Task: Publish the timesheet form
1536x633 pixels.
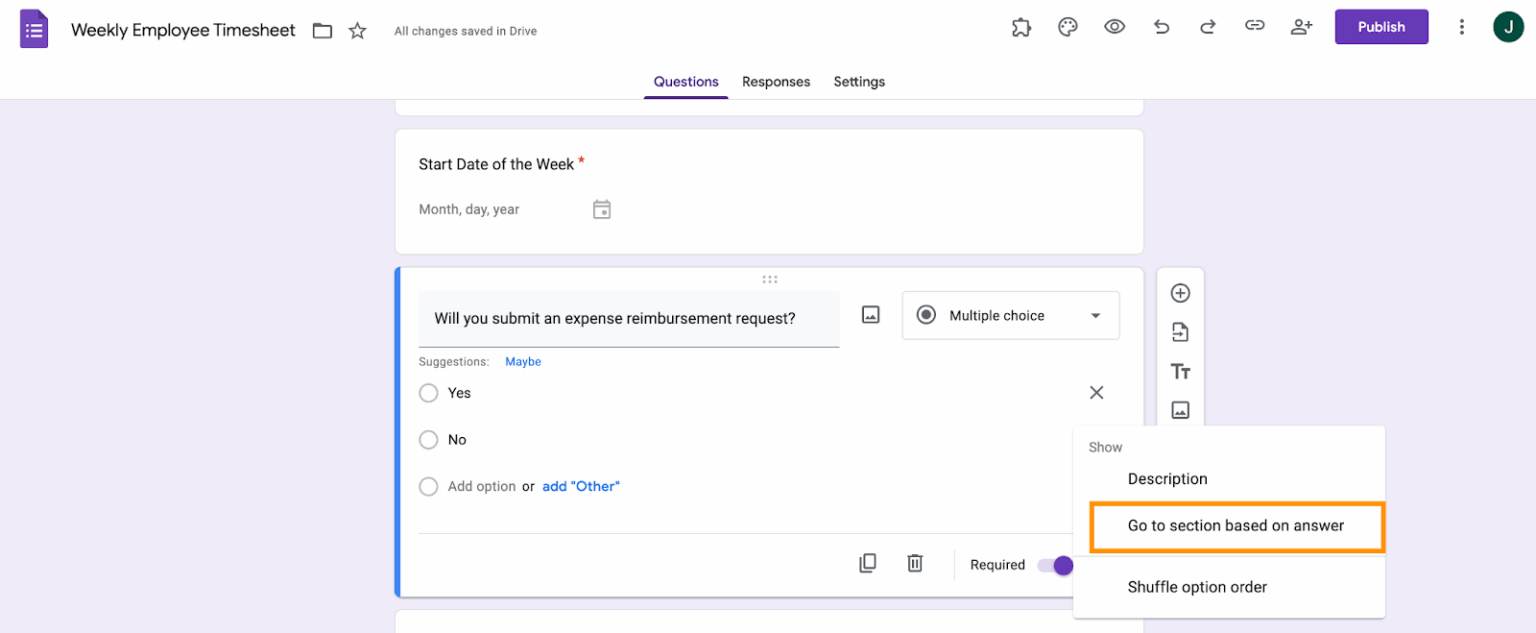Action: tap(1381, 27)
